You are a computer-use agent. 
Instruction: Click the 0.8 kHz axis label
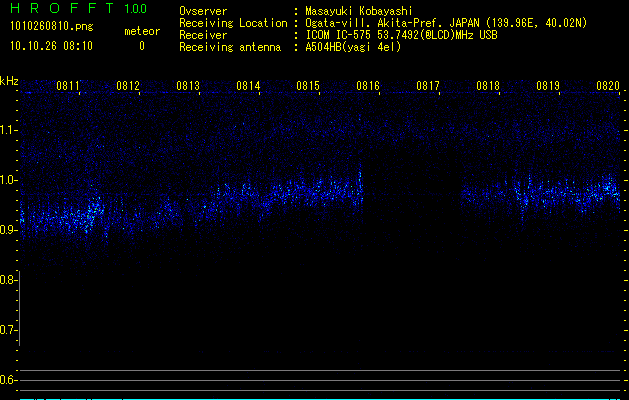[x=8, y=280]
